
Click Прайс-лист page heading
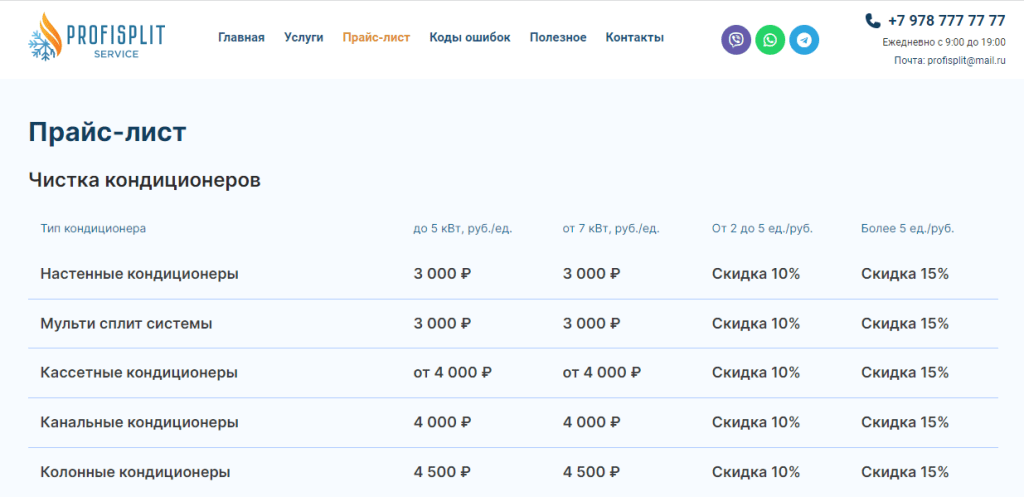[x=107, y=132]
